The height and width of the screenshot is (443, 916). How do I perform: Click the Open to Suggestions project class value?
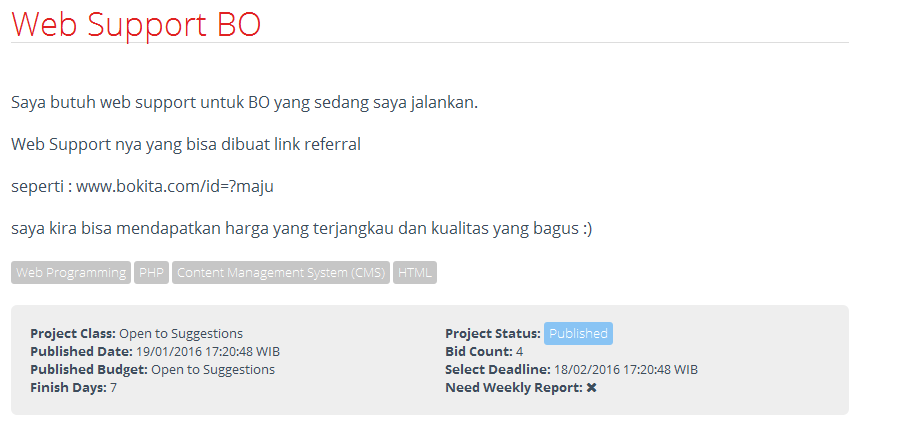point(182,334)
